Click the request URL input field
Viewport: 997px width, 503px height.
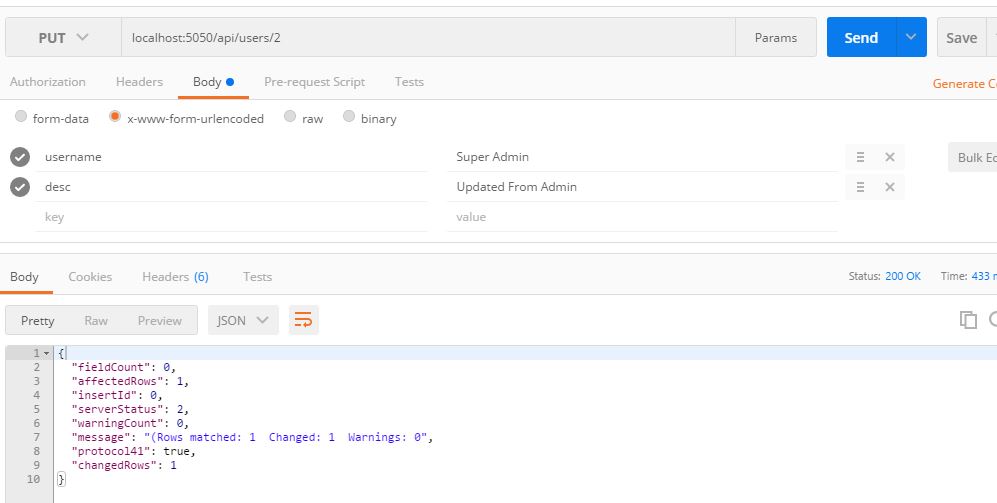[x=428, y=38]
